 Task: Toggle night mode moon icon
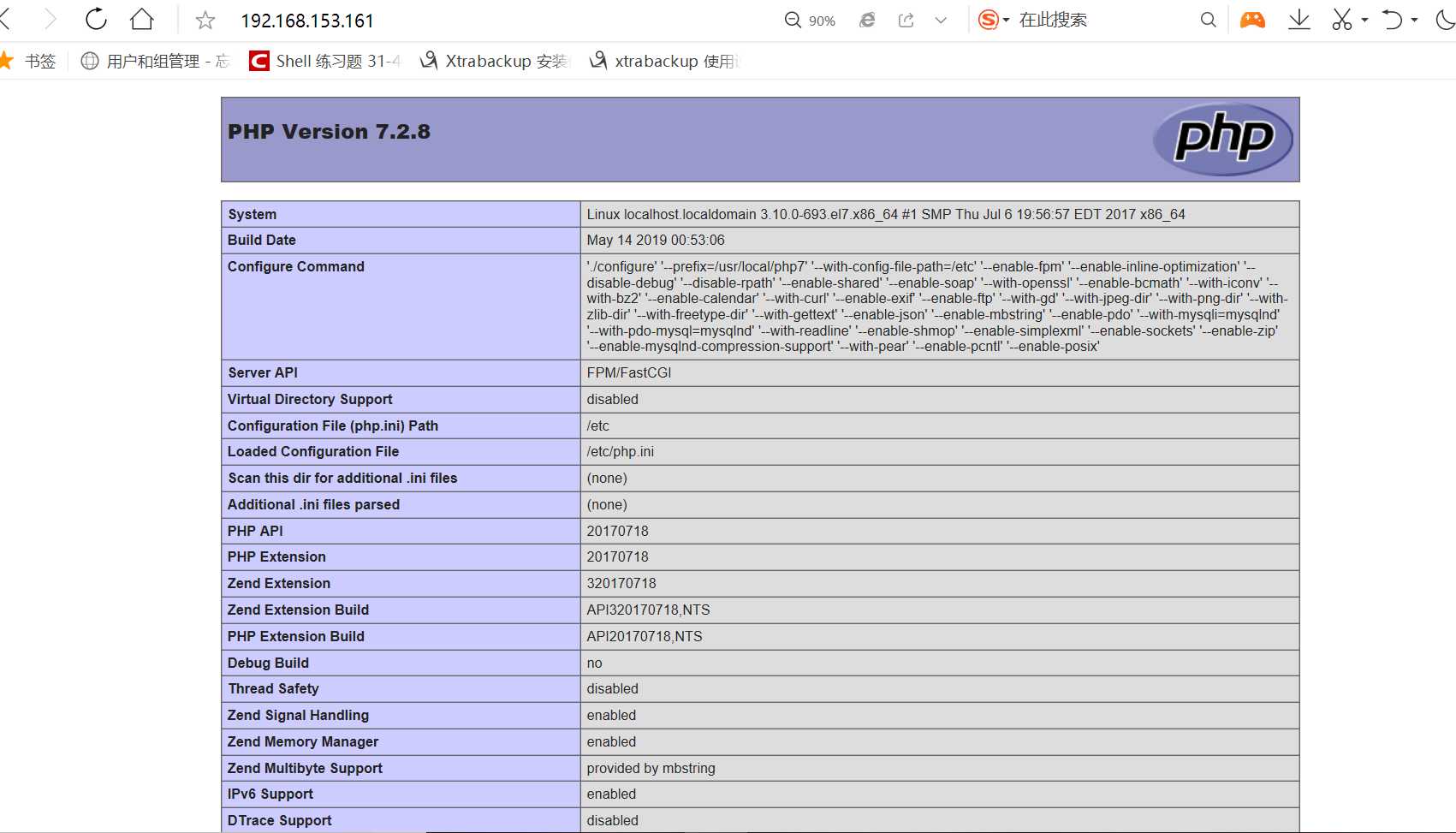tap(1446, 20)
